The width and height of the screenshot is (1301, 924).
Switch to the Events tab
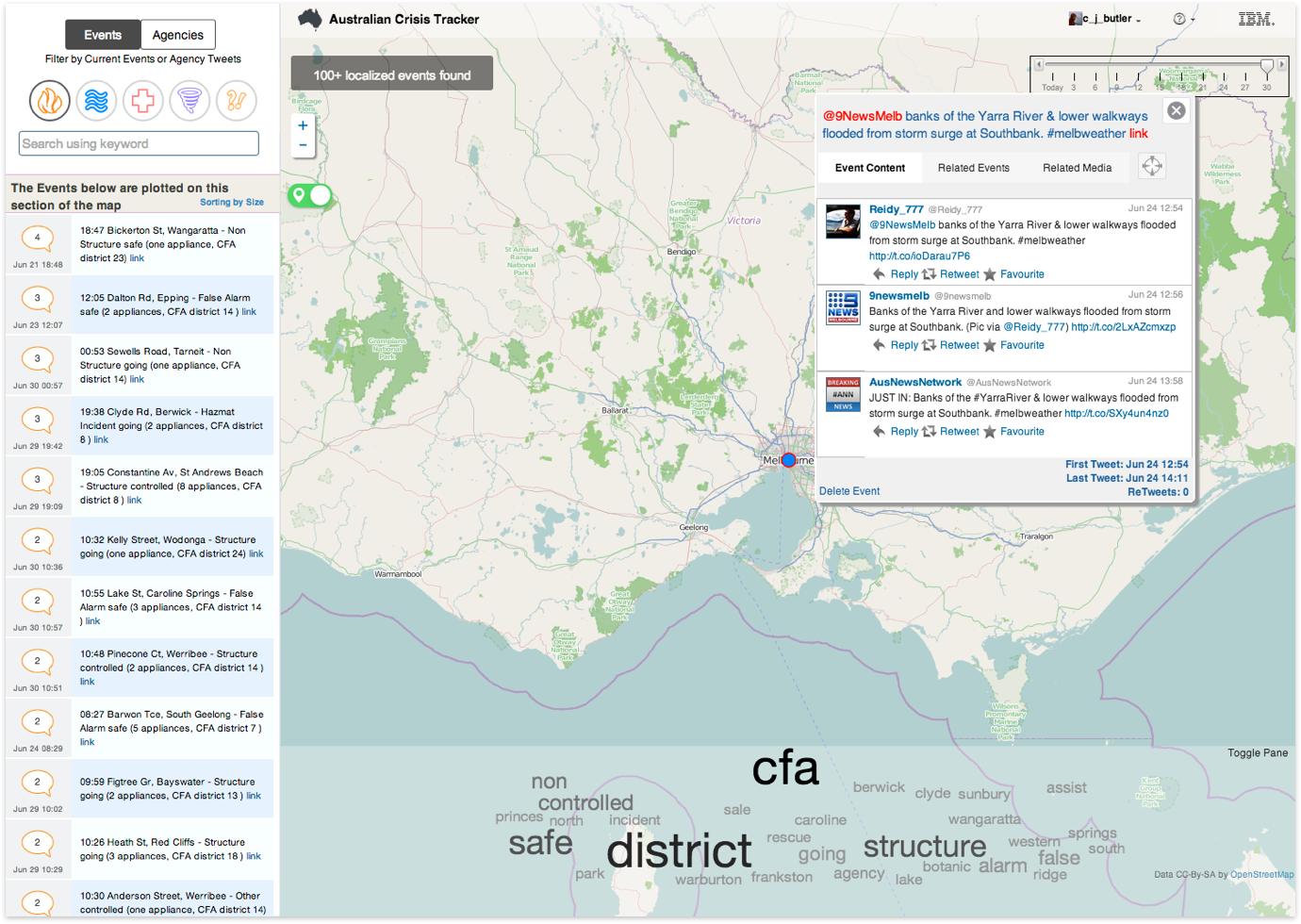(x=103, y=35)
